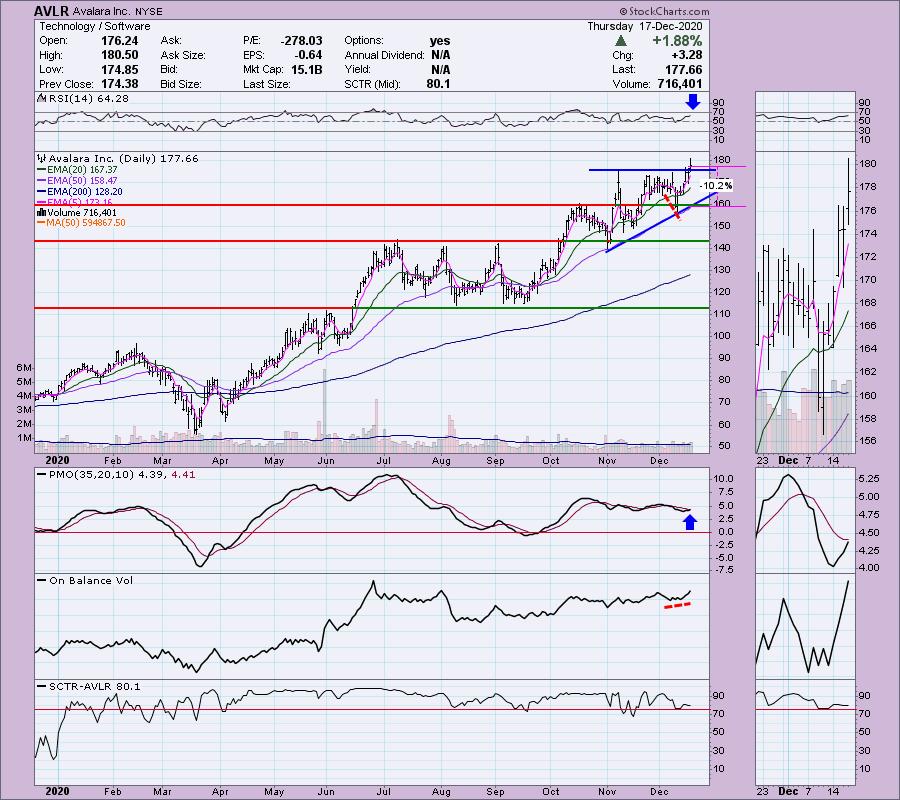Click the 180 price axis label
Viewport: 900px width, 800px height.
[723, 160]
